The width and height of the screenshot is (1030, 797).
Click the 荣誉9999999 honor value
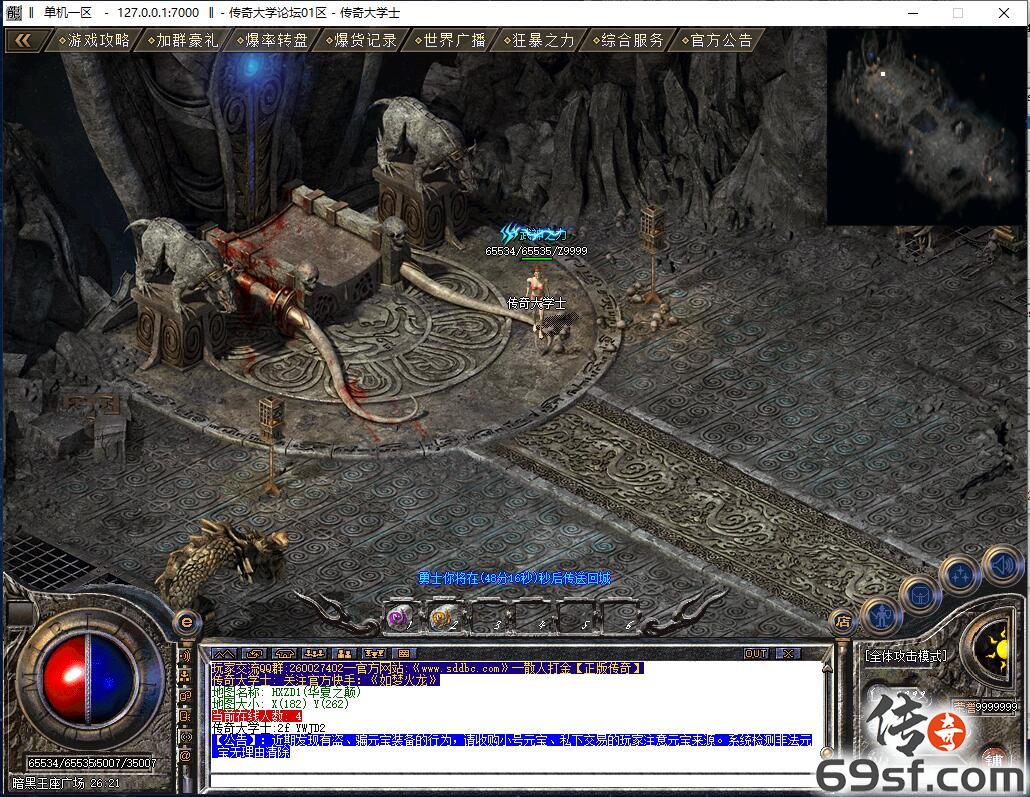pos(986,707)
